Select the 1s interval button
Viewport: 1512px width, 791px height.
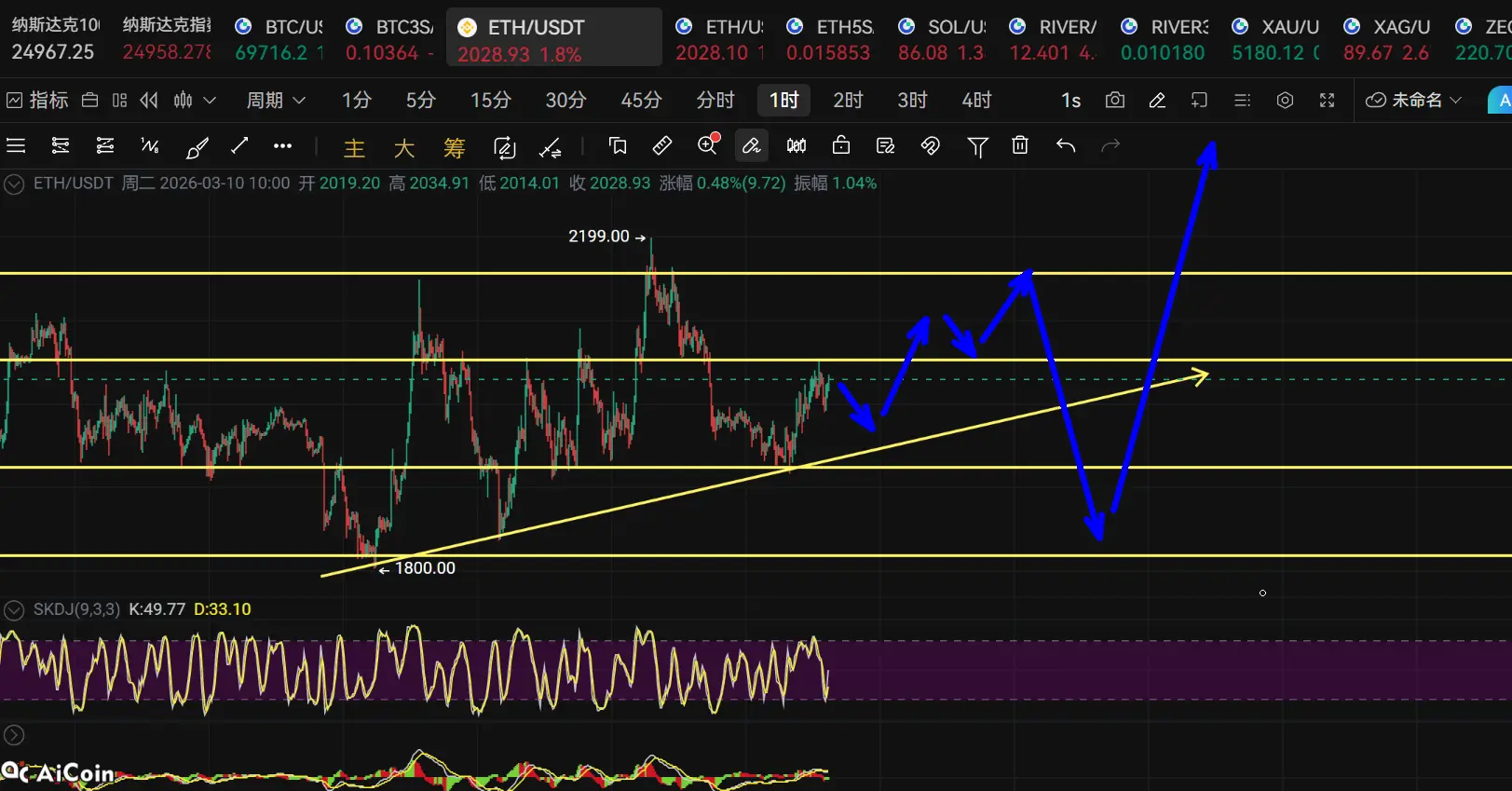[1071, 100]
